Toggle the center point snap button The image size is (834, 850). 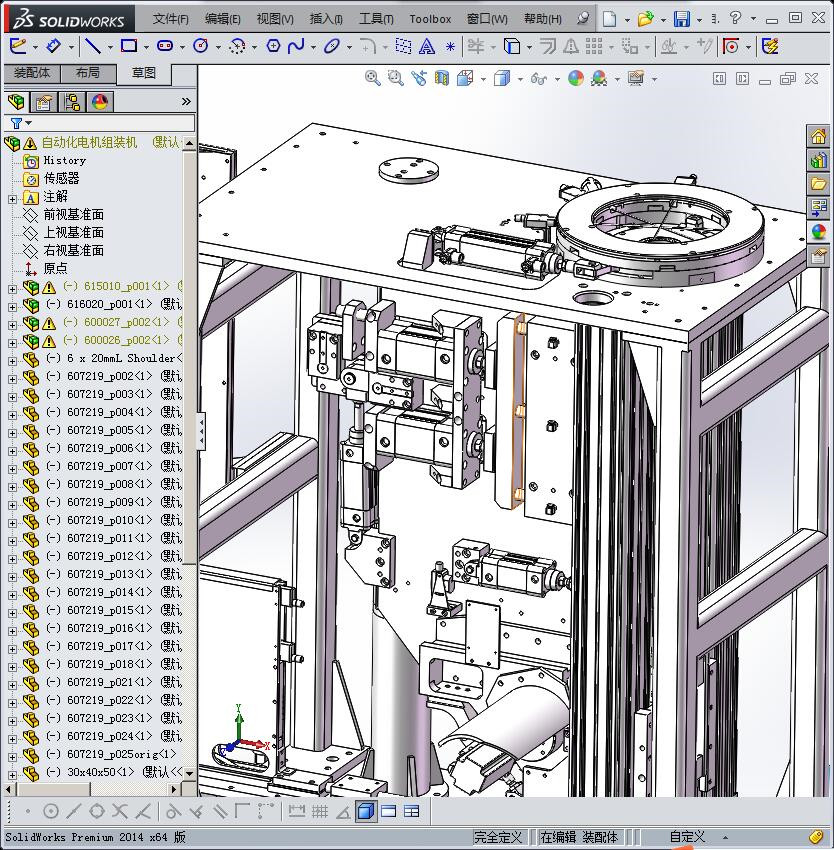pyautogui.click(x=51, y=811)
